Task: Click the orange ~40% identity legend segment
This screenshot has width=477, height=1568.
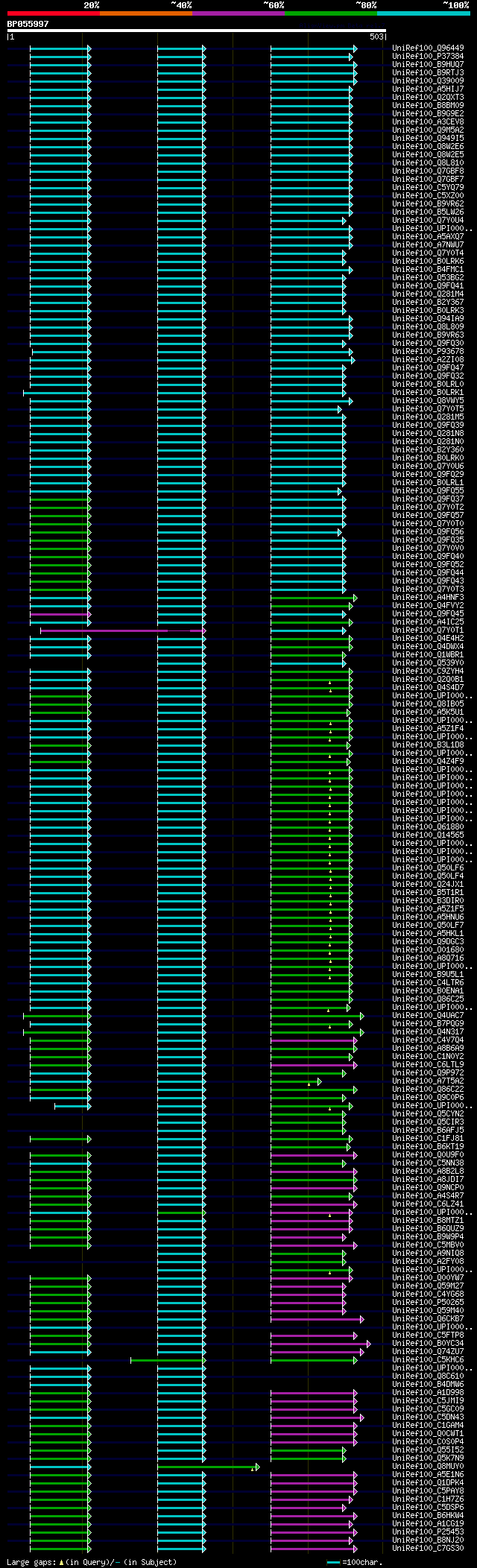Action: click(x=146, y=13)
